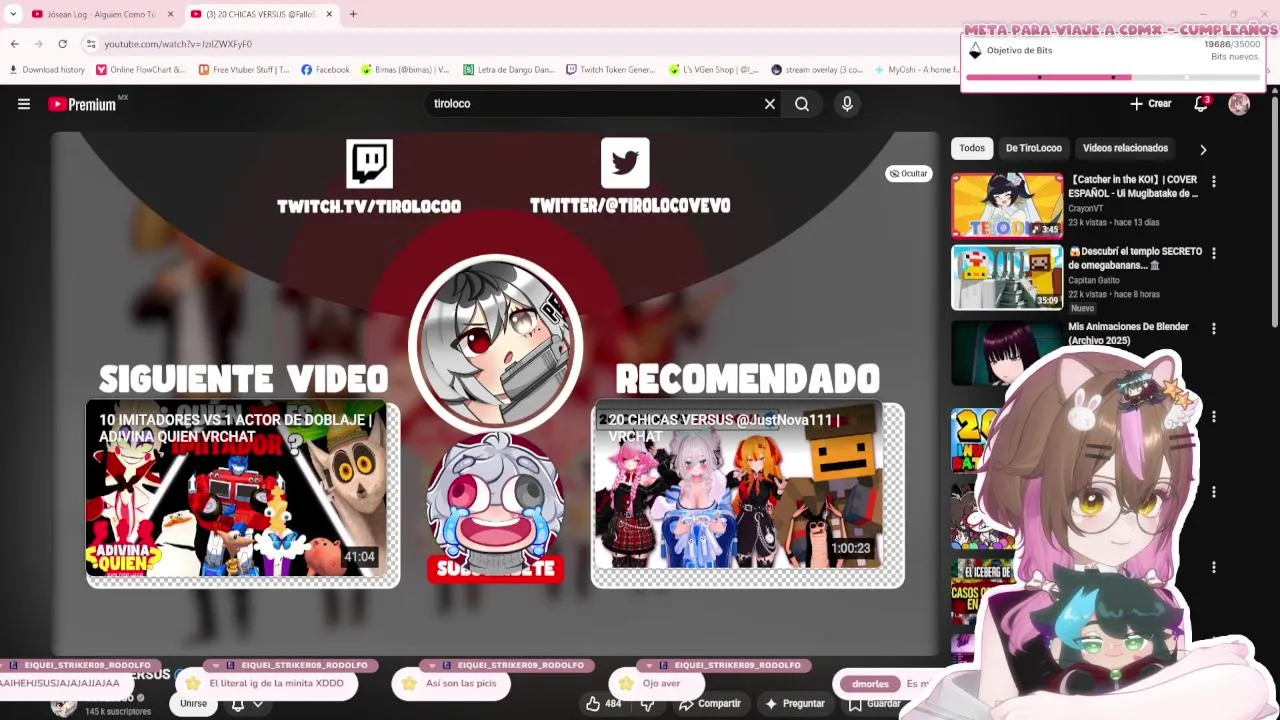Viewport: 1280px width, 720px height.
Task: Click the Unirse join button
Action: point(193,704)
